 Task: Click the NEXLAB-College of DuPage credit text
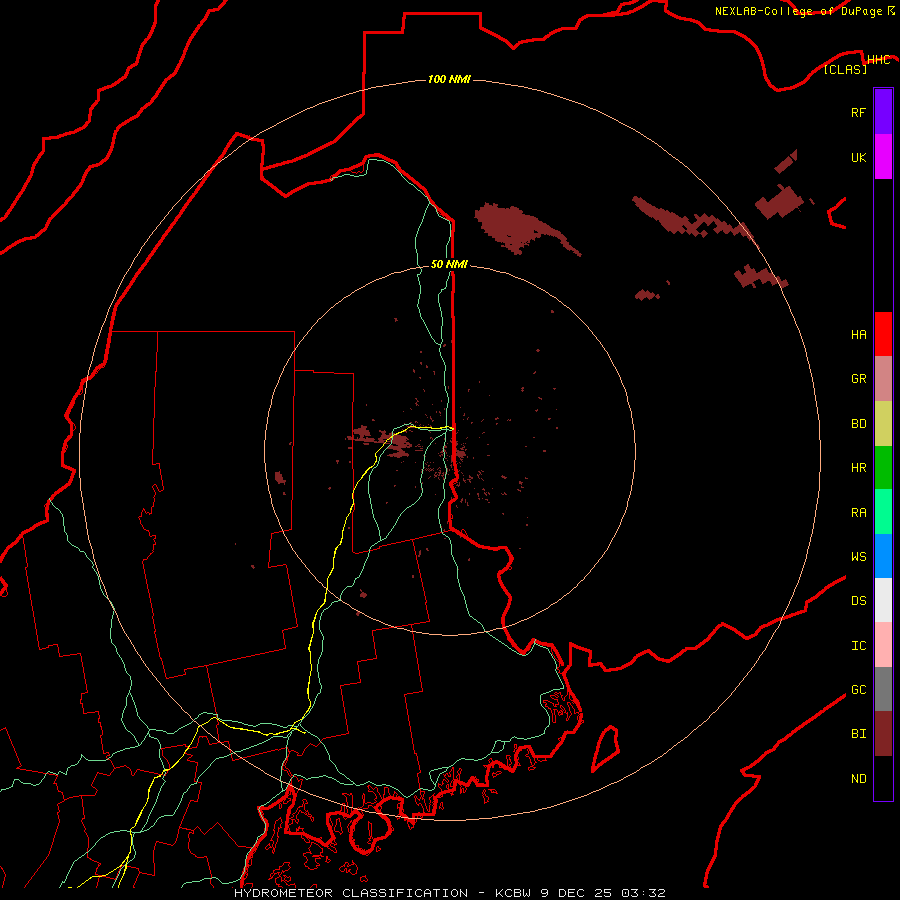click(799, 11)
